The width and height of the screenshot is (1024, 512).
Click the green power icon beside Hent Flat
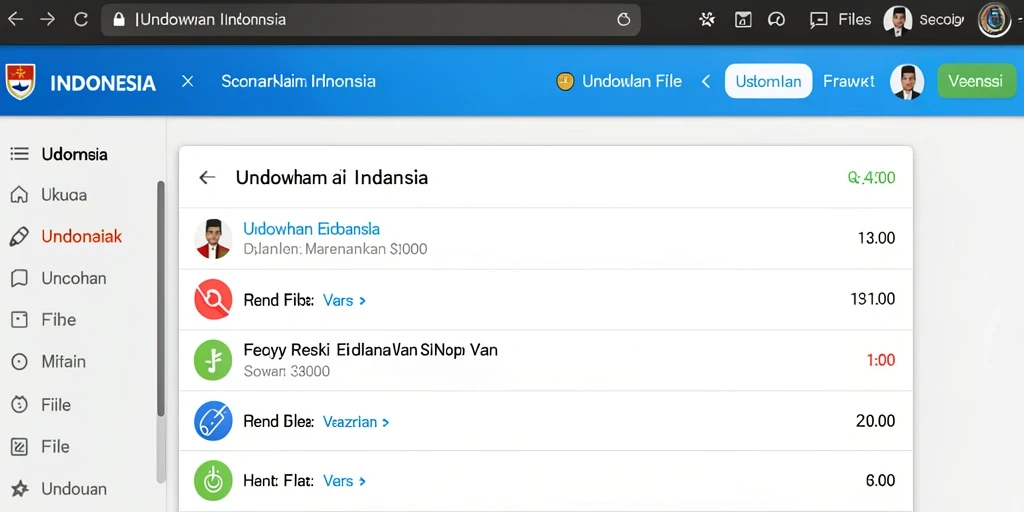click(x=213, y=481)
